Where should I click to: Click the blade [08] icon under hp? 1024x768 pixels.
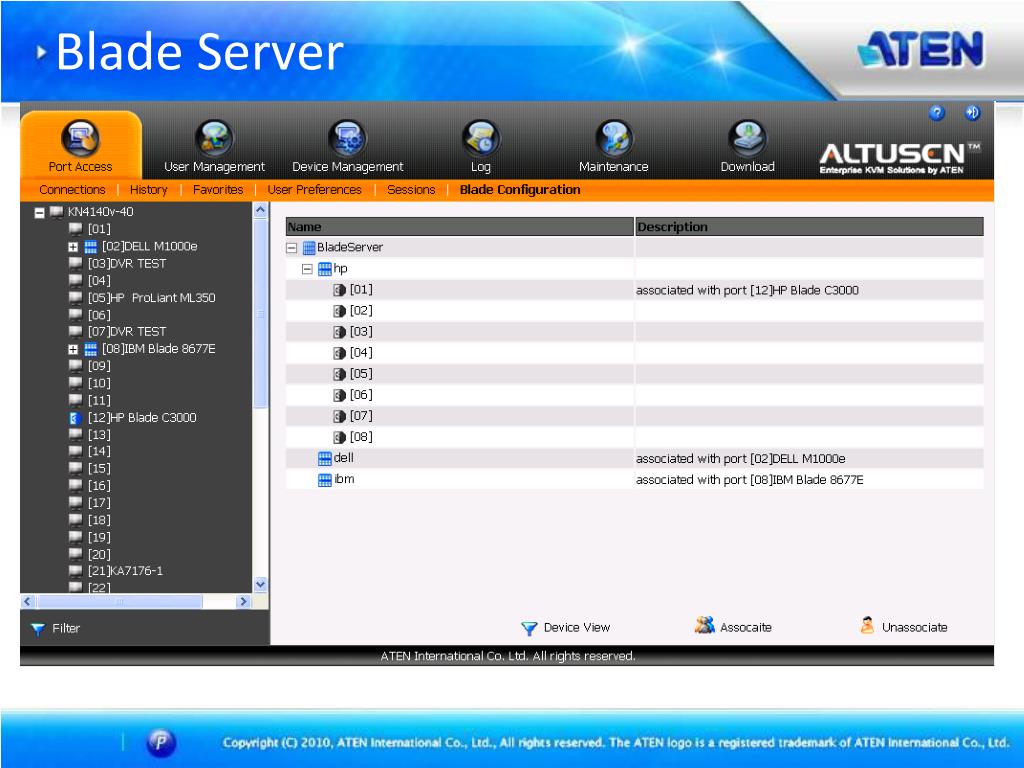[340, 438]
